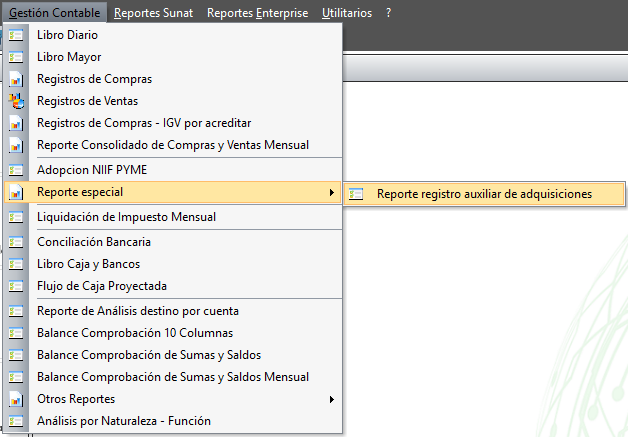Click the Liquidación de Impuesto form icon

coord(16,217)
